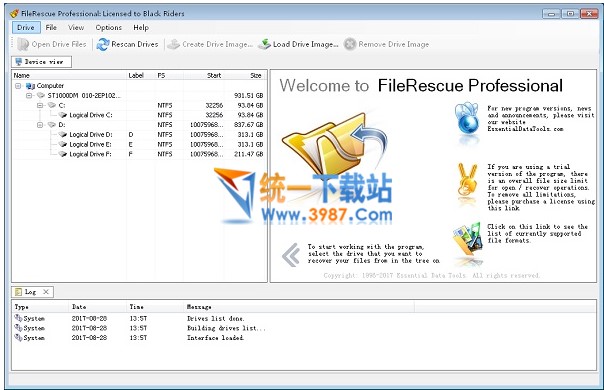Open the Help menu
604x390 pixels.
[141, 27]
